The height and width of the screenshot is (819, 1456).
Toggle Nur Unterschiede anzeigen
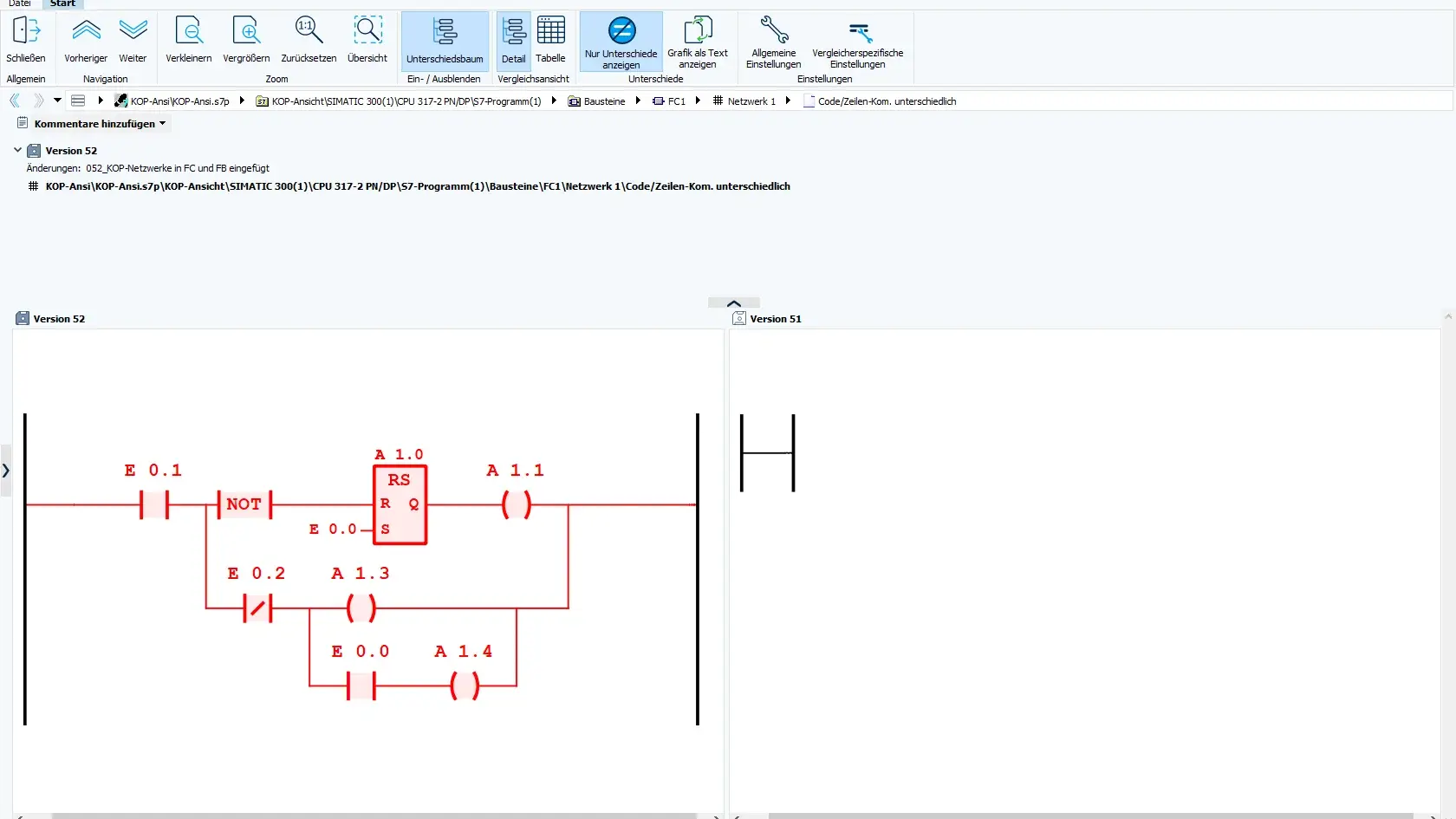[x=621, y=41]
